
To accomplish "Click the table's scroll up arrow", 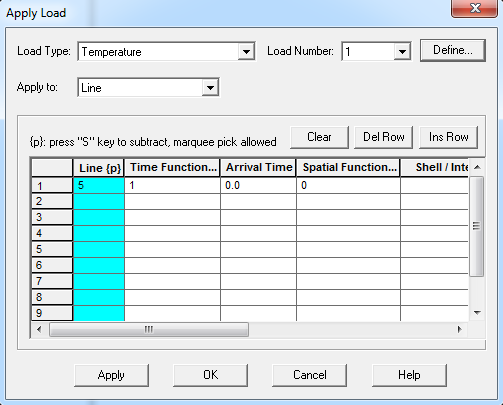I will tap(477, 167).
